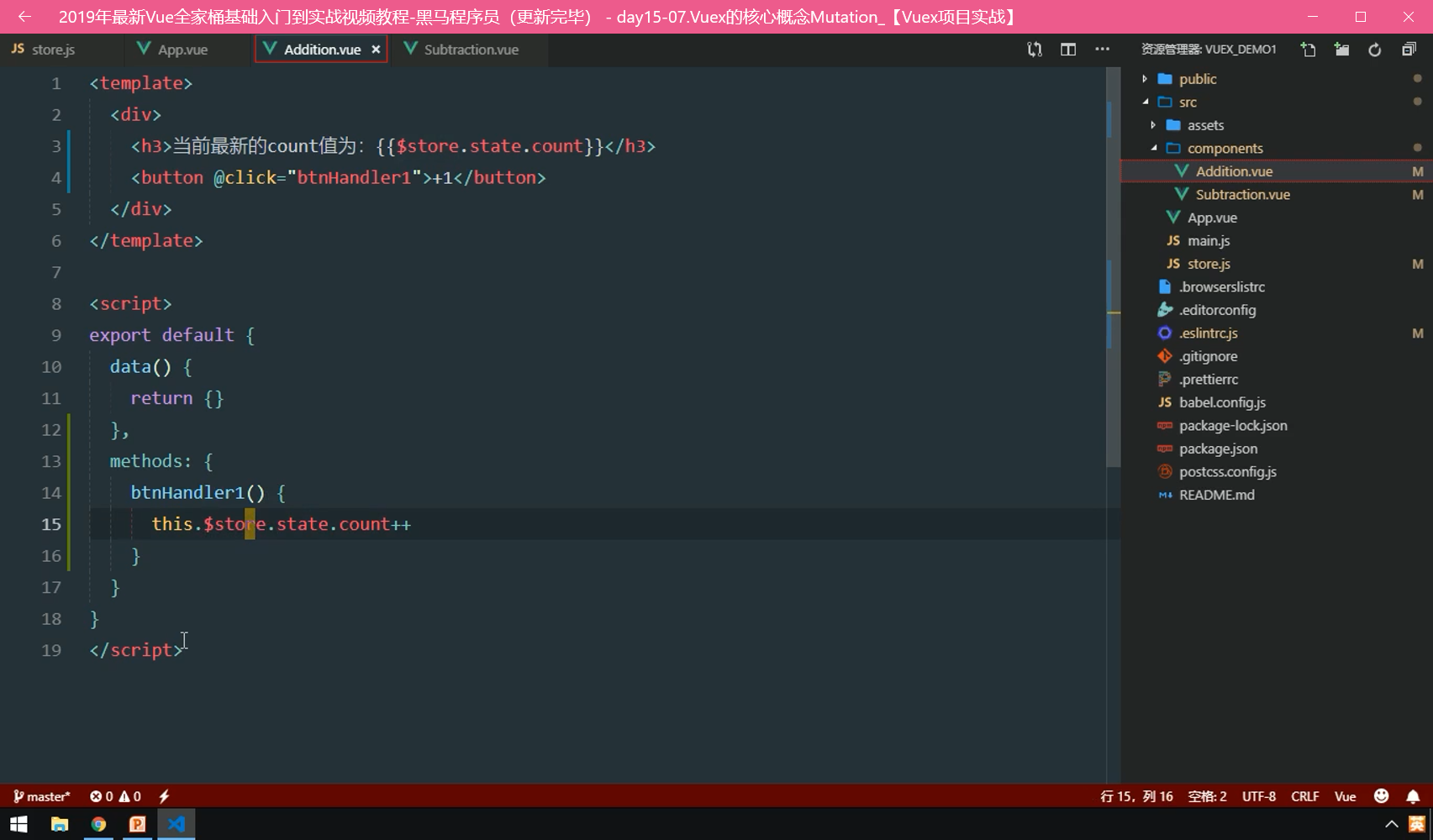Image resolution: width=1433 pixels, height=840 pixels.
Task: Click the master git branch indicator
Action: click(x=42, y=796)
